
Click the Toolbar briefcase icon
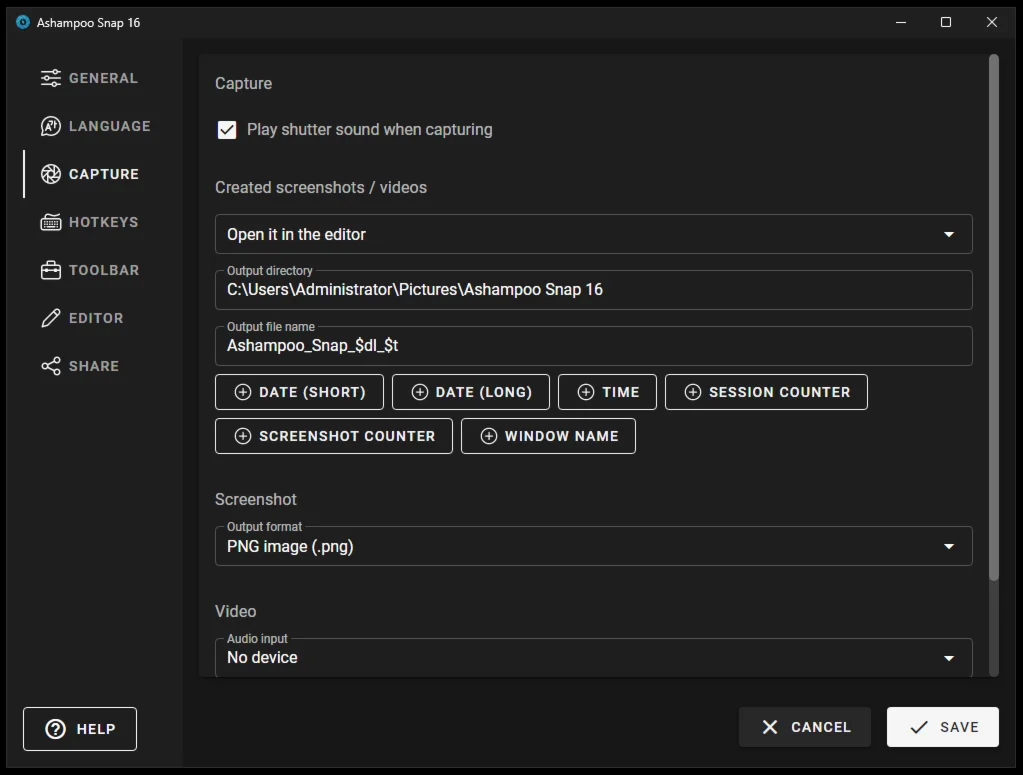[x=50, y=270]
